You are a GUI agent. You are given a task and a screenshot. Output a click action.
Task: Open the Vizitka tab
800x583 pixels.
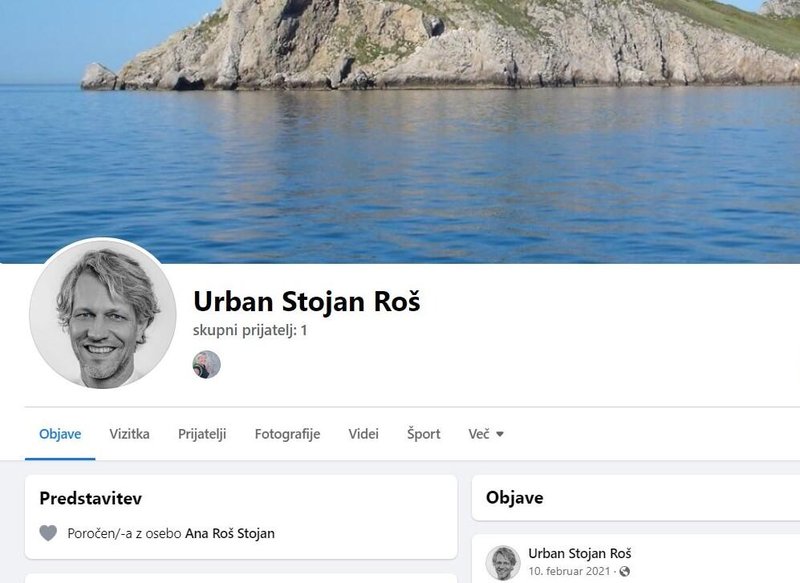[130, 434]
